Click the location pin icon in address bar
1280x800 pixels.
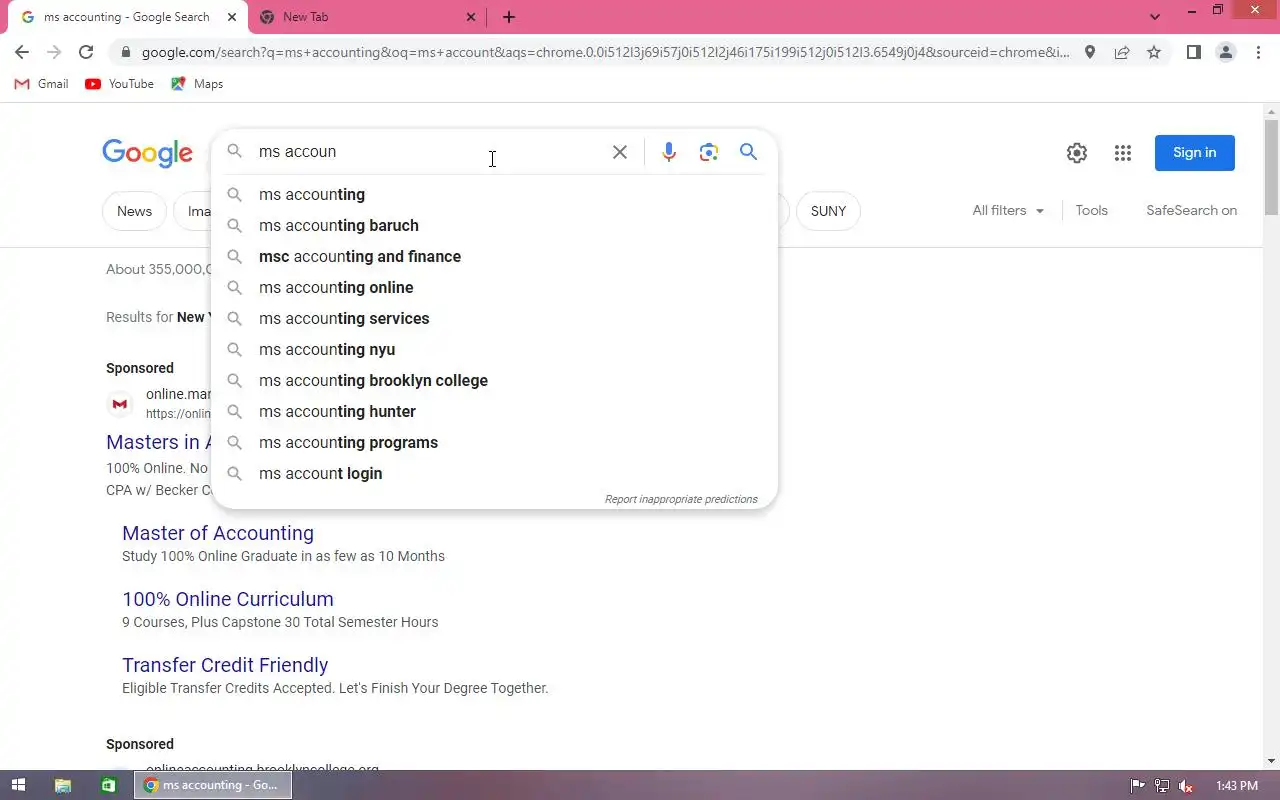coord(1090,52)
